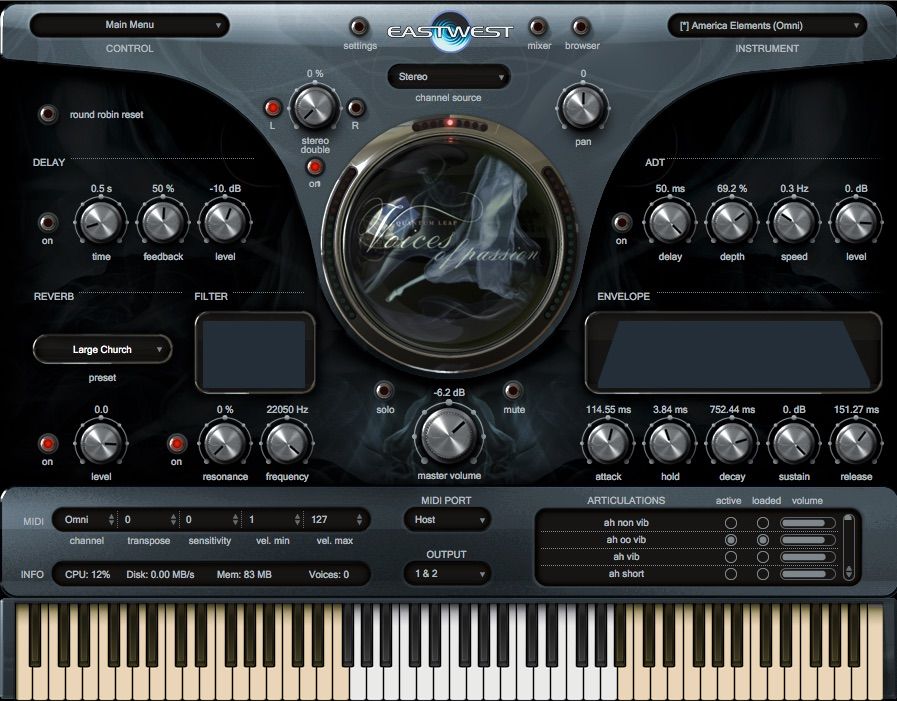
Task: Open the browser view button
Action: (x=581, y=27)
